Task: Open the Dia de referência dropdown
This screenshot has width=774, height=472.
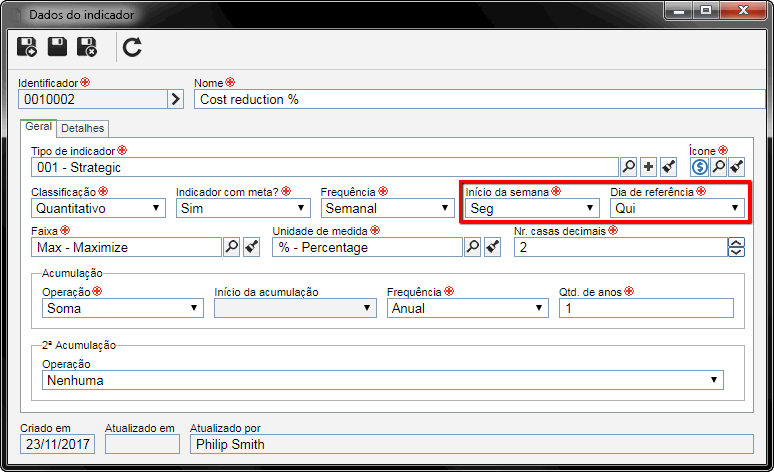Action: pyautogui.click(x=677, y=208)
